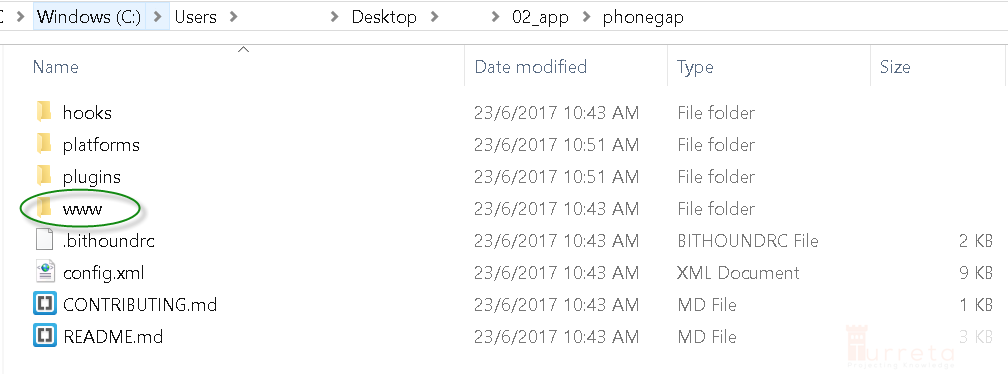Sort files by Size column header
Screen dimensions: 1008x374
[895, 67]
